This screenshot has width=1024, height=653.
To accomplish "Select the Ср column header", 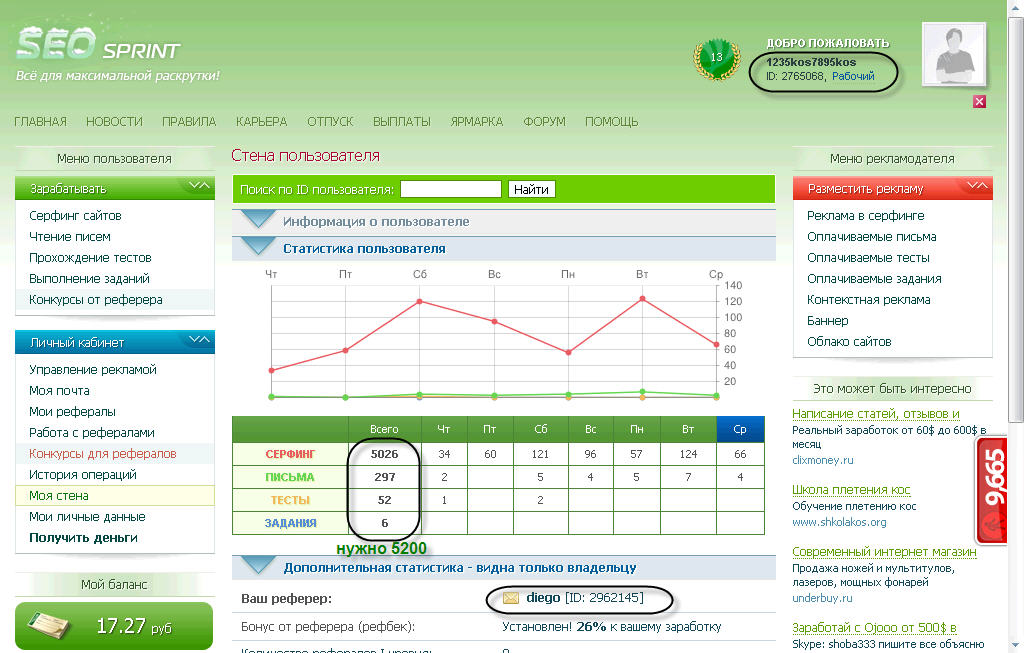I will point(740,430).
